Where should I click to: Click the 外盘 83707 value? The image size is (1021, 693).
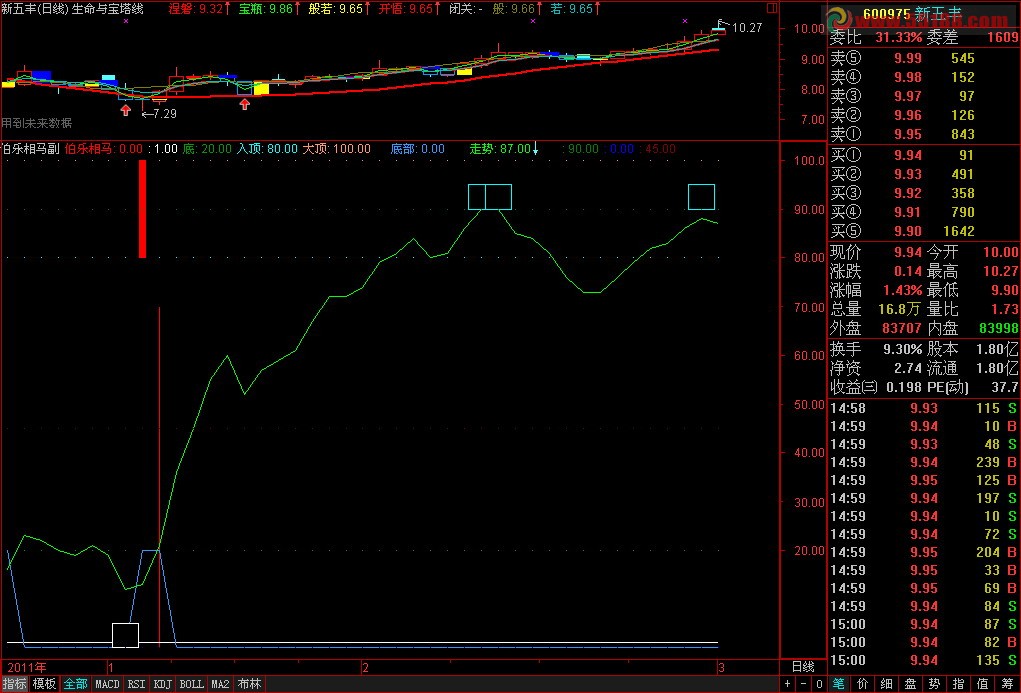tap(902, 328)
